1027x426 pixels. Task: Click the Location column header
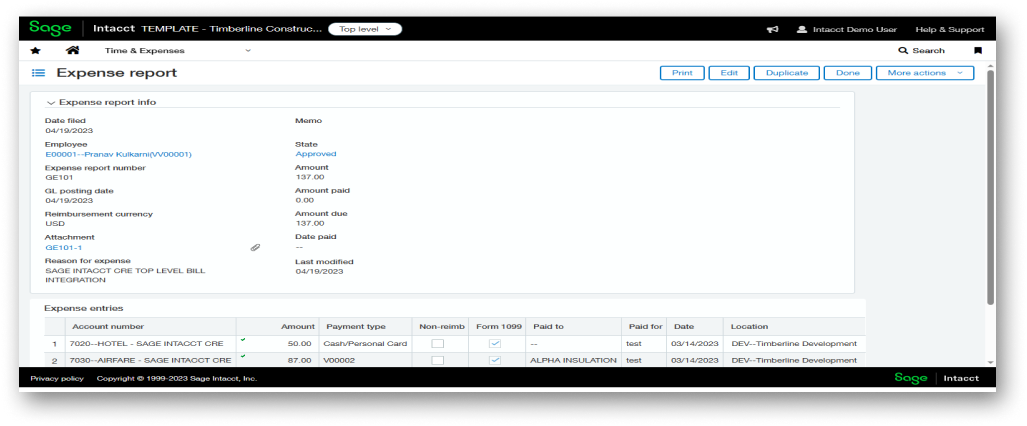794,326
